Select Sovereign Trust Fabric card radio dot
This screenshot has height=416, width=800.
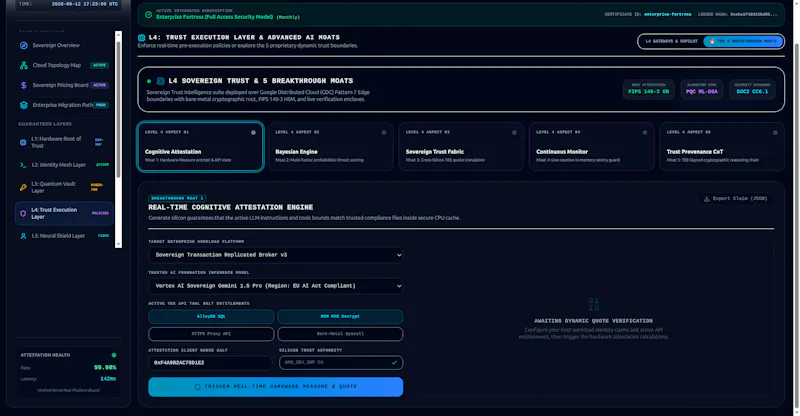(514, 132)
